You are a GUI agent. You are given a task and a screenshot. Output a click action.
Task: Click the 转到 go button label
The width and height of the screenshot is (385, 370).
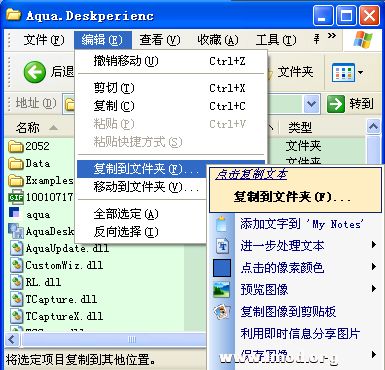[361, 104]
